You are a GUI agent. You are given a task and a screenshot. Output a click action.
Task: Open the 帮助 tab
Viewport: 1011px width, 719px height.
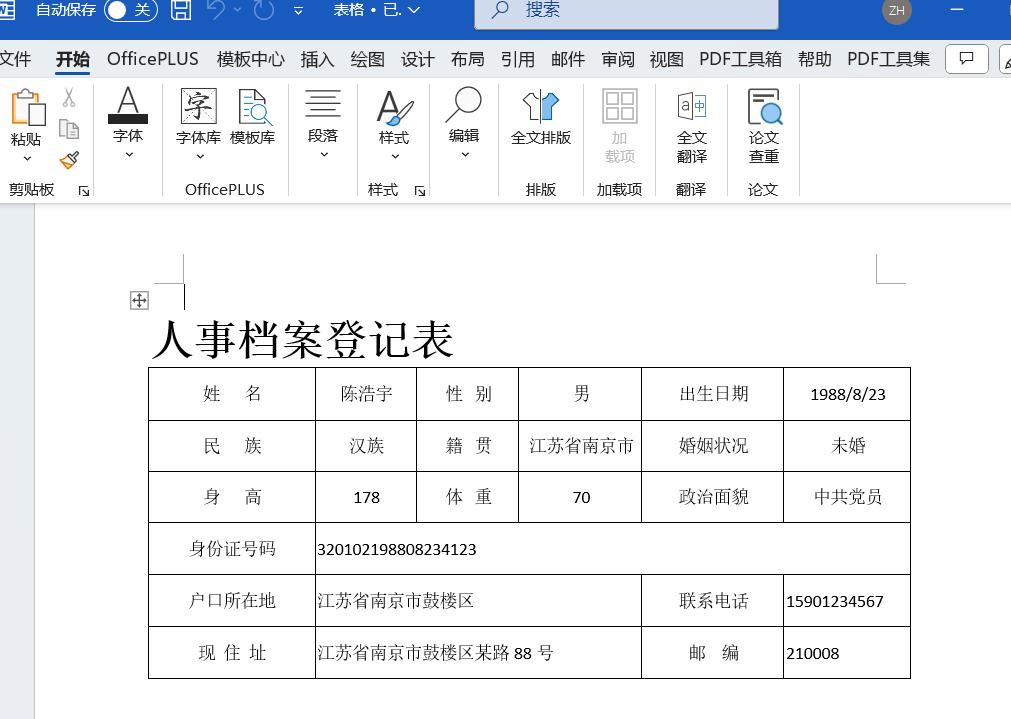[814, 59]
